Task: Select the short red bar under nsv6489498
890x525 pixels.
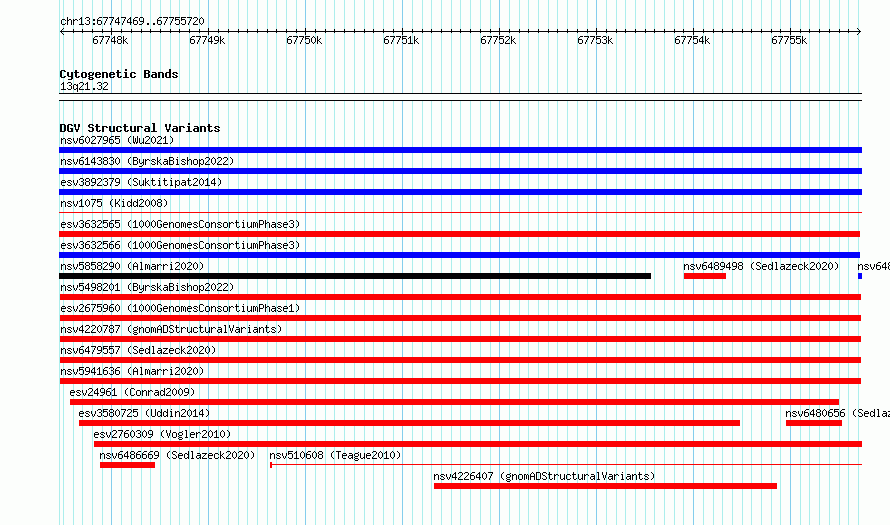Action: (x=705, y=276)
